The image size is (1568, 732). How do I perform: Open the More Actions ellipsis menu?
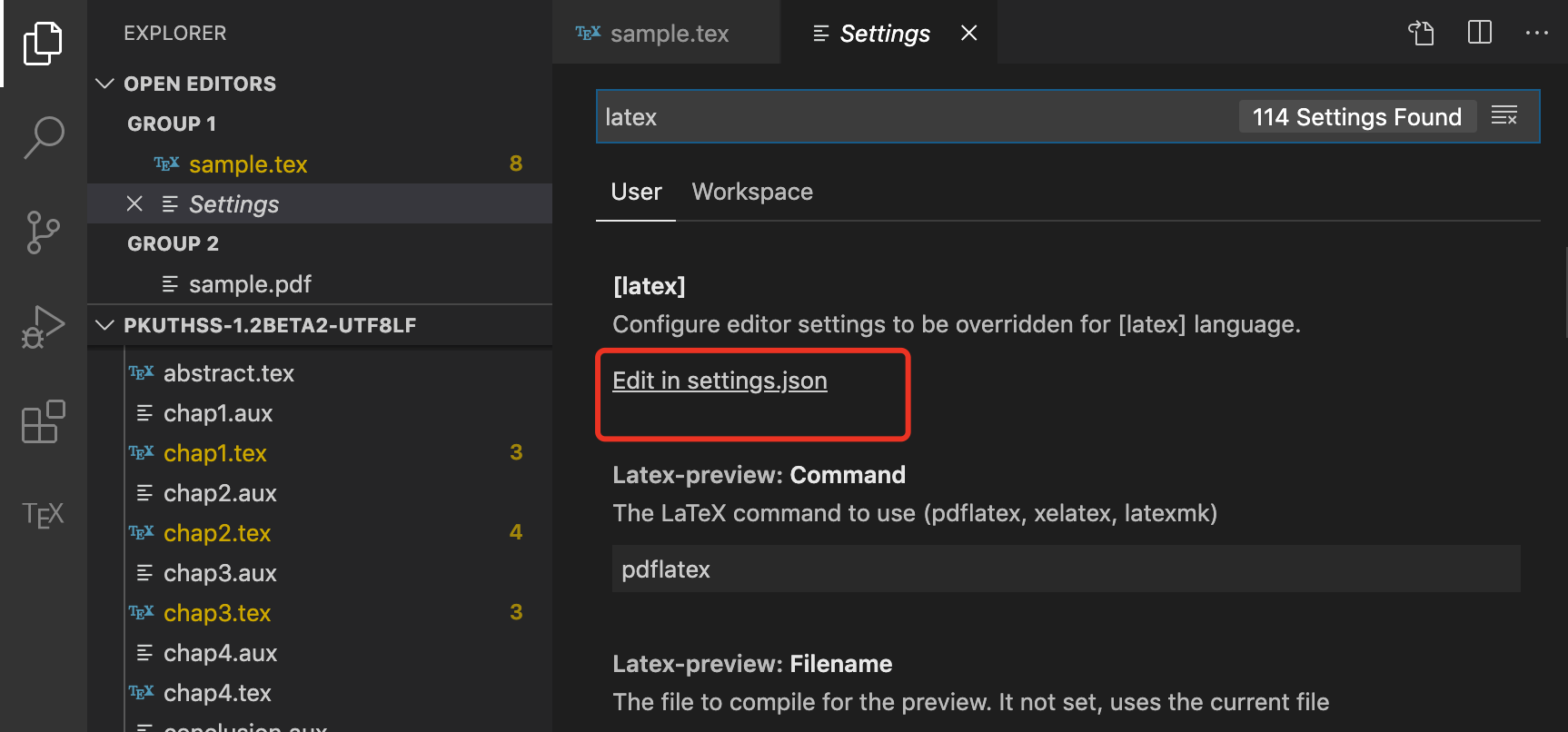pyautogui.click(x=1536, y=34)
